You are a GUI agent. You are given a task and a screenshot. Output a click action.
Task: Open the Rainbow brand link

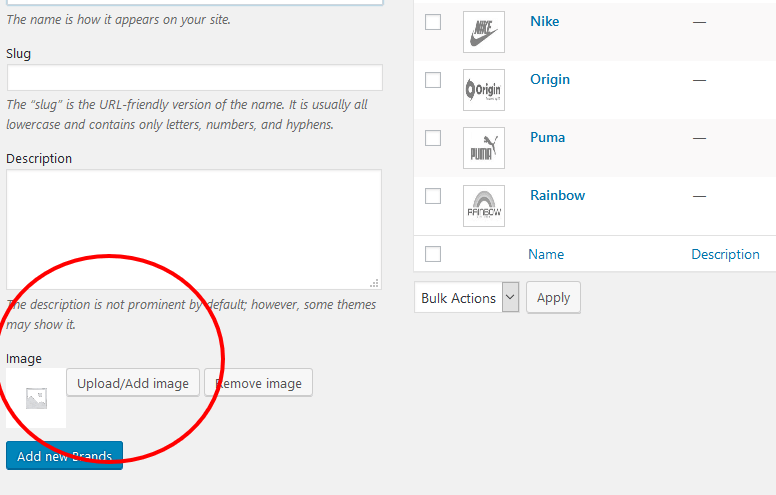pyautogui.click(x=557, y=195)
